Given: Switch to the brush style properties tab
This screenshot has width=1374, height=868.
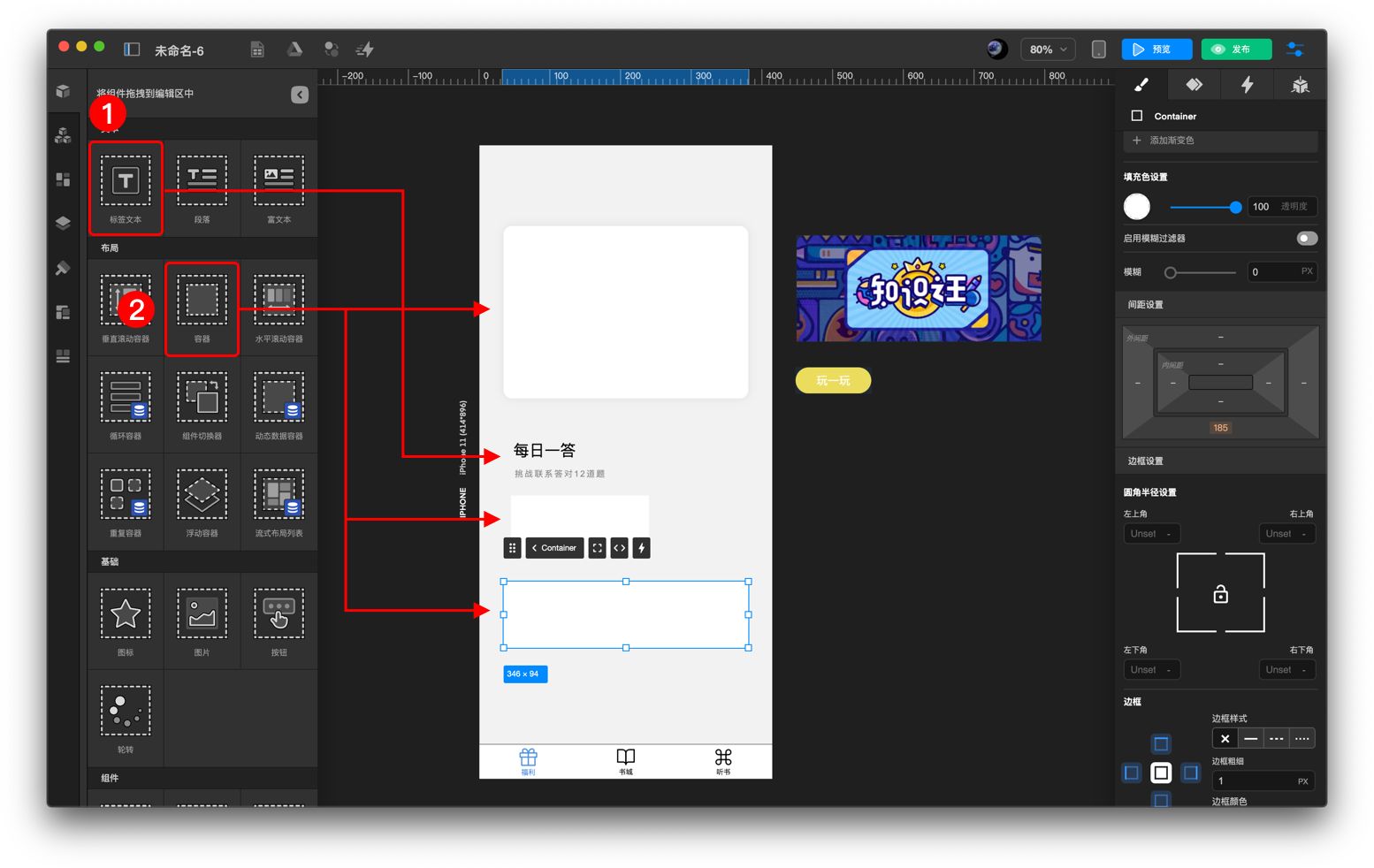Looking at the screenshot, I should [1141, 85].
